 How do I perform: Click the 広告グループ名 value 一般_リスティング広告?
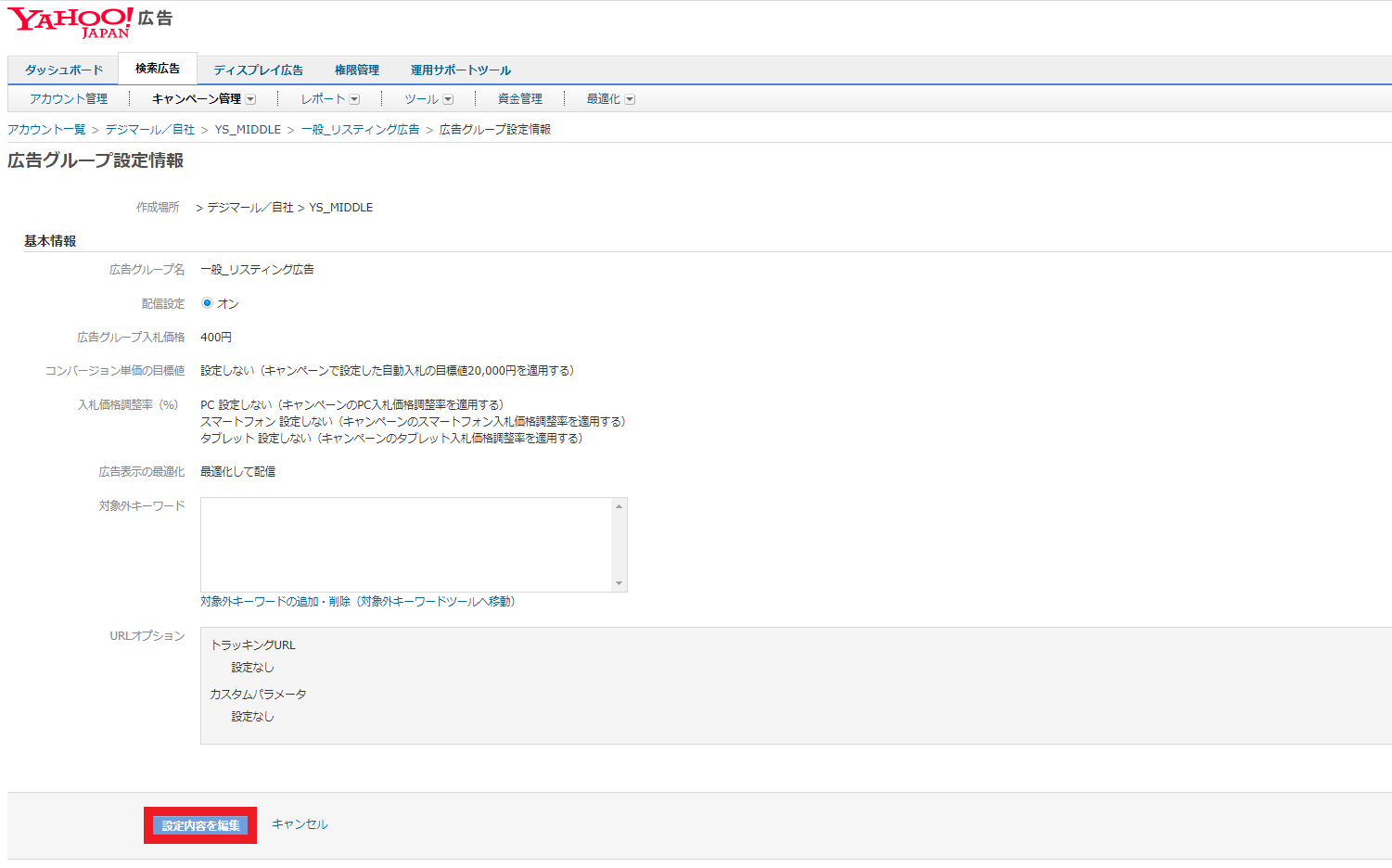[257, 269]
